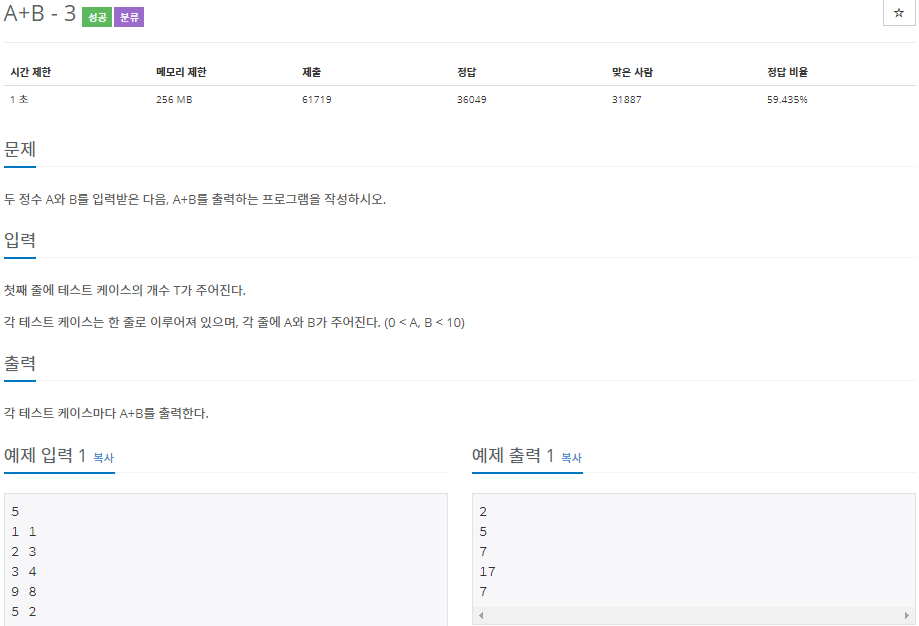
Task: Click the horizontal scrollbar track under example output
Action: (x=694, y=615)
